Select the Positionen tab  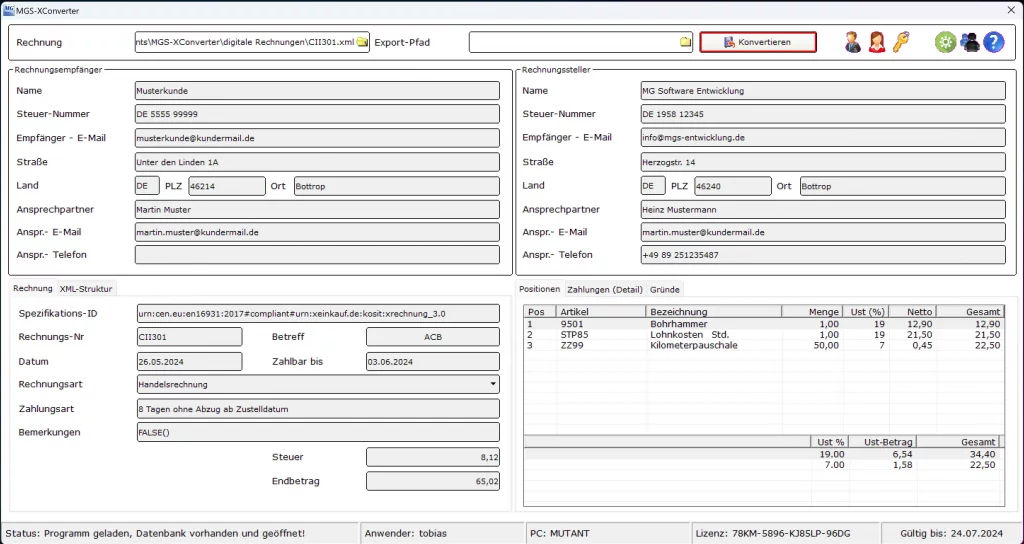click(x=541, y=289)
